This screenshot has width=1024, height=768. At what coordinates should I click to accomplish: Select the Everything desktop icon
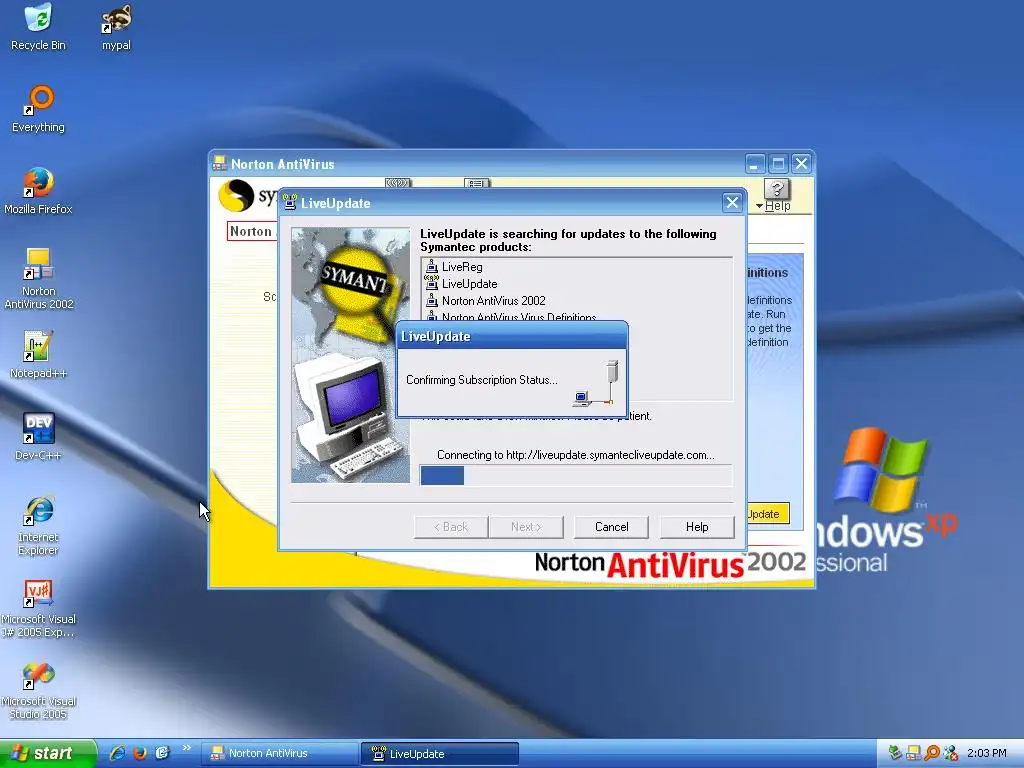(38, 109)
